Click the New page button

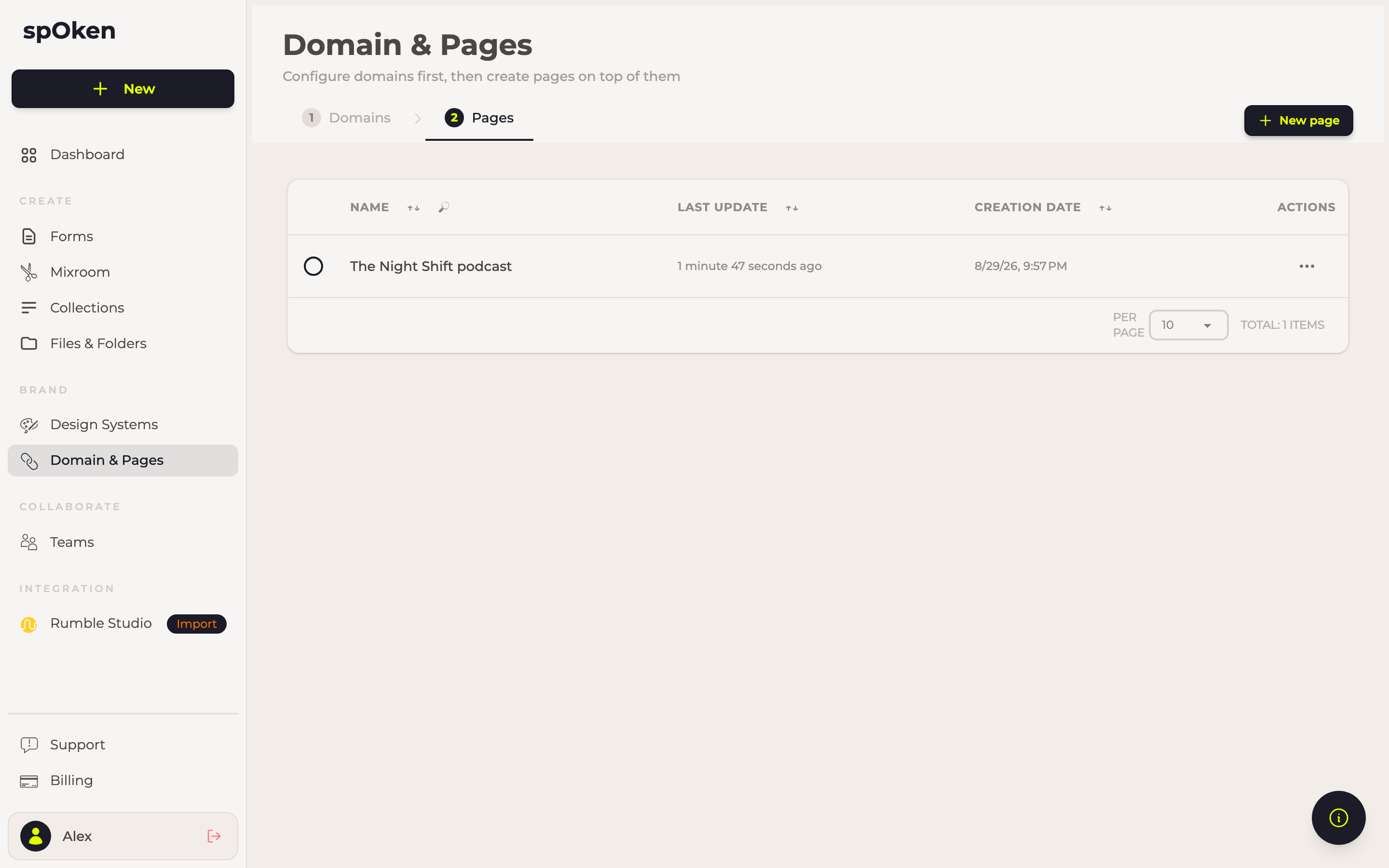click(x=1298, y=121)
